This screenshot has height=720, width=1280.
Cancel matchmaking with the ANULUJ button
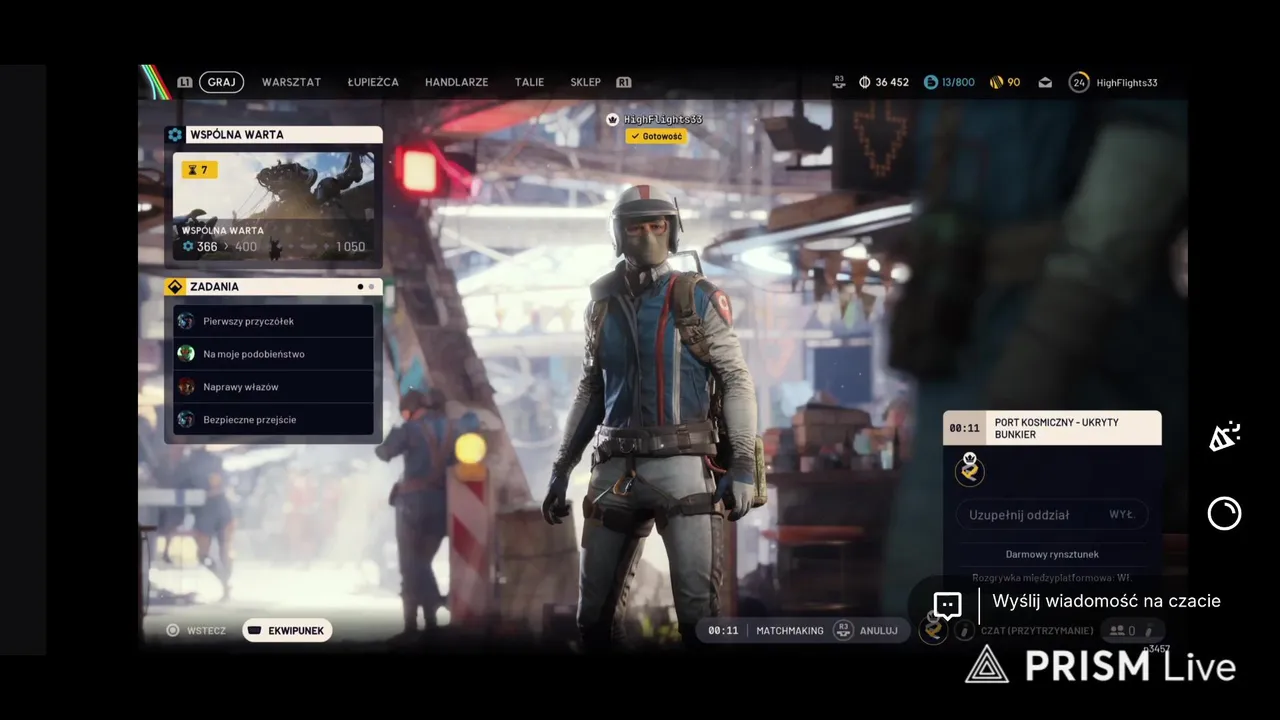tap(879, 630)
